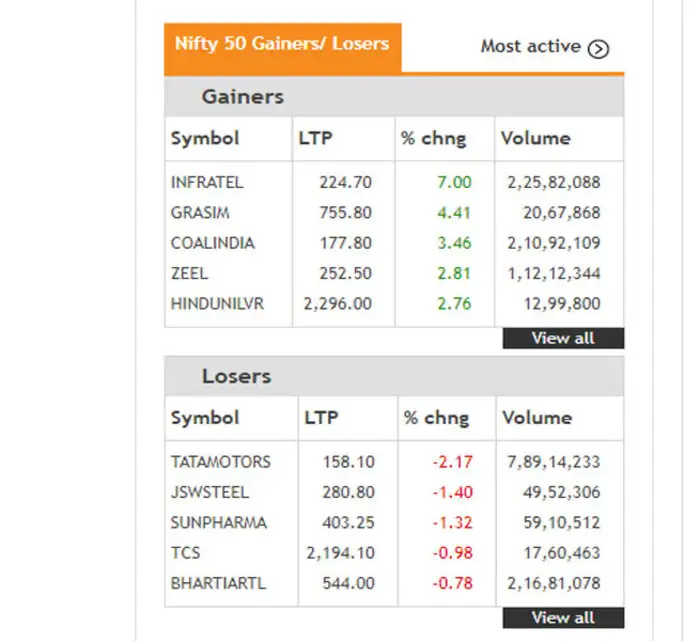Select the COALINDIA symbol link
This screenshot has width=700, height=641.
pos(213,243)
